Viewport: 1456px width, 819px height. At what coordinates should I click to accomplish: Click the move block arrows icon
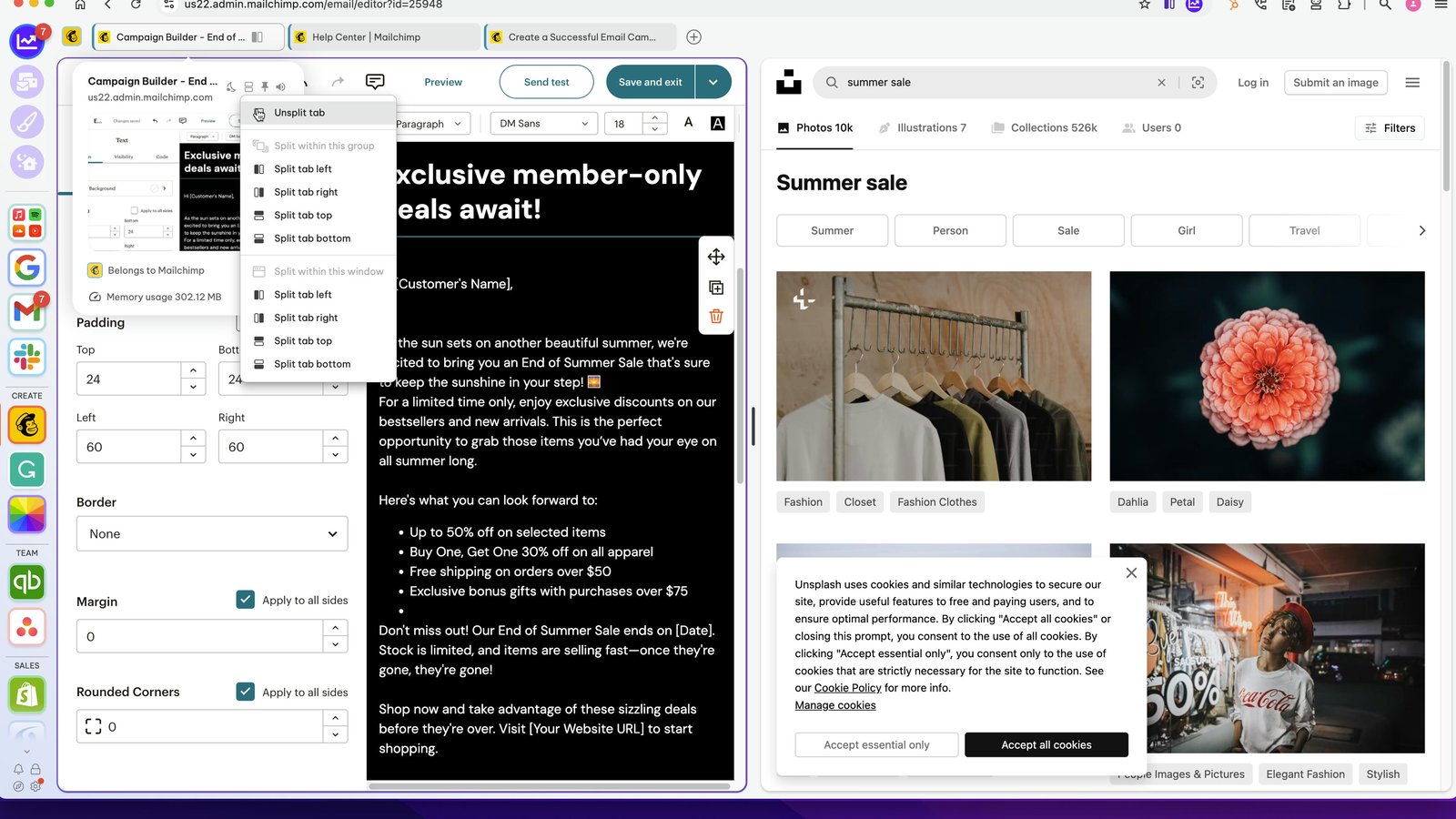point(716,257)
